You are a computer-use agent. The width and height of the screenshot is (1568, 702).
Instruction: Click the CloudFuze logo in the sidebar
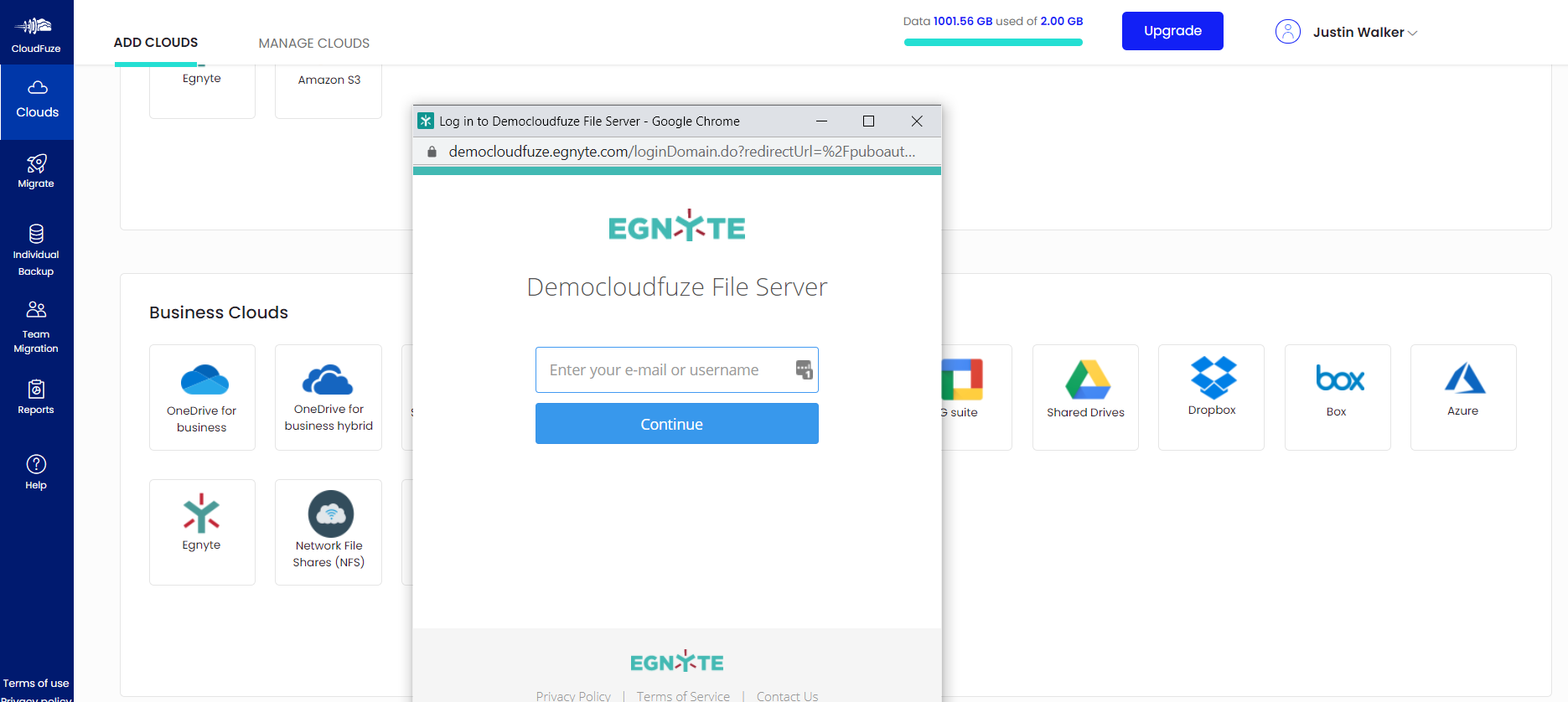click(x=36, y=34)
